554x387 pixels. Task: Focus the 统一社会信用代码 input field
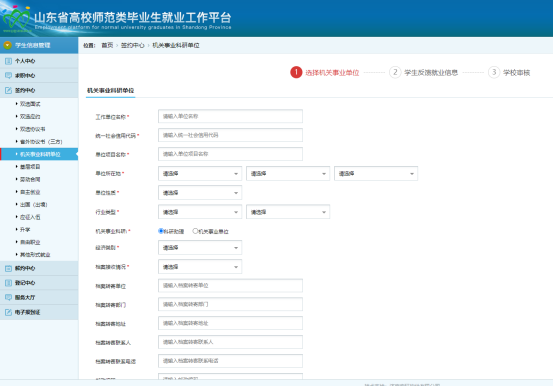[x=230, y=135]
